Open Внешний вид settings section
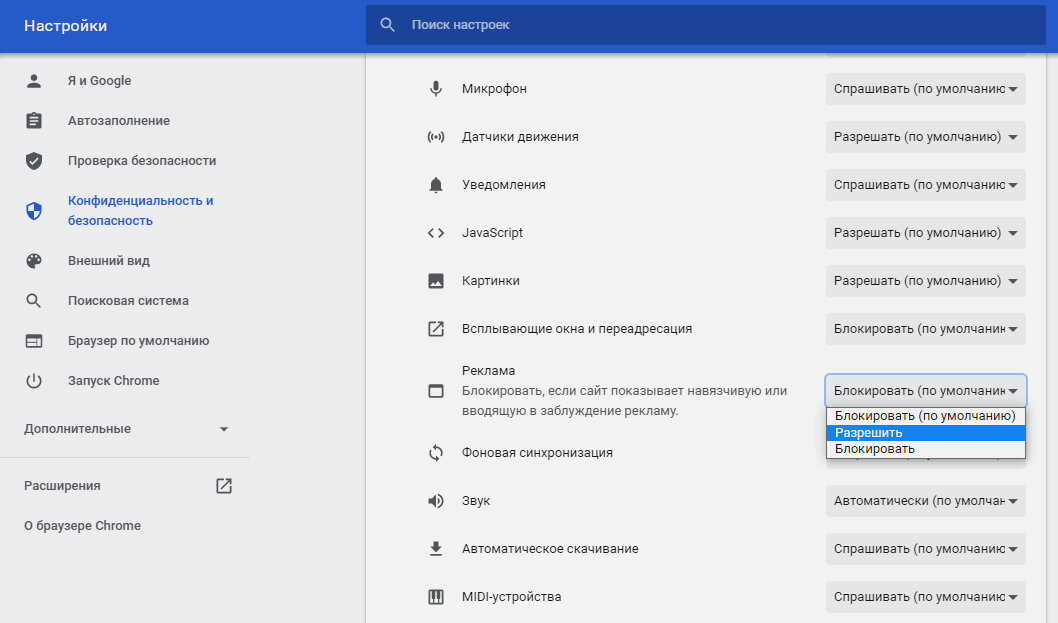Image resolution: width=1058 pixels, height=623 pixels. tap(109, 261)
